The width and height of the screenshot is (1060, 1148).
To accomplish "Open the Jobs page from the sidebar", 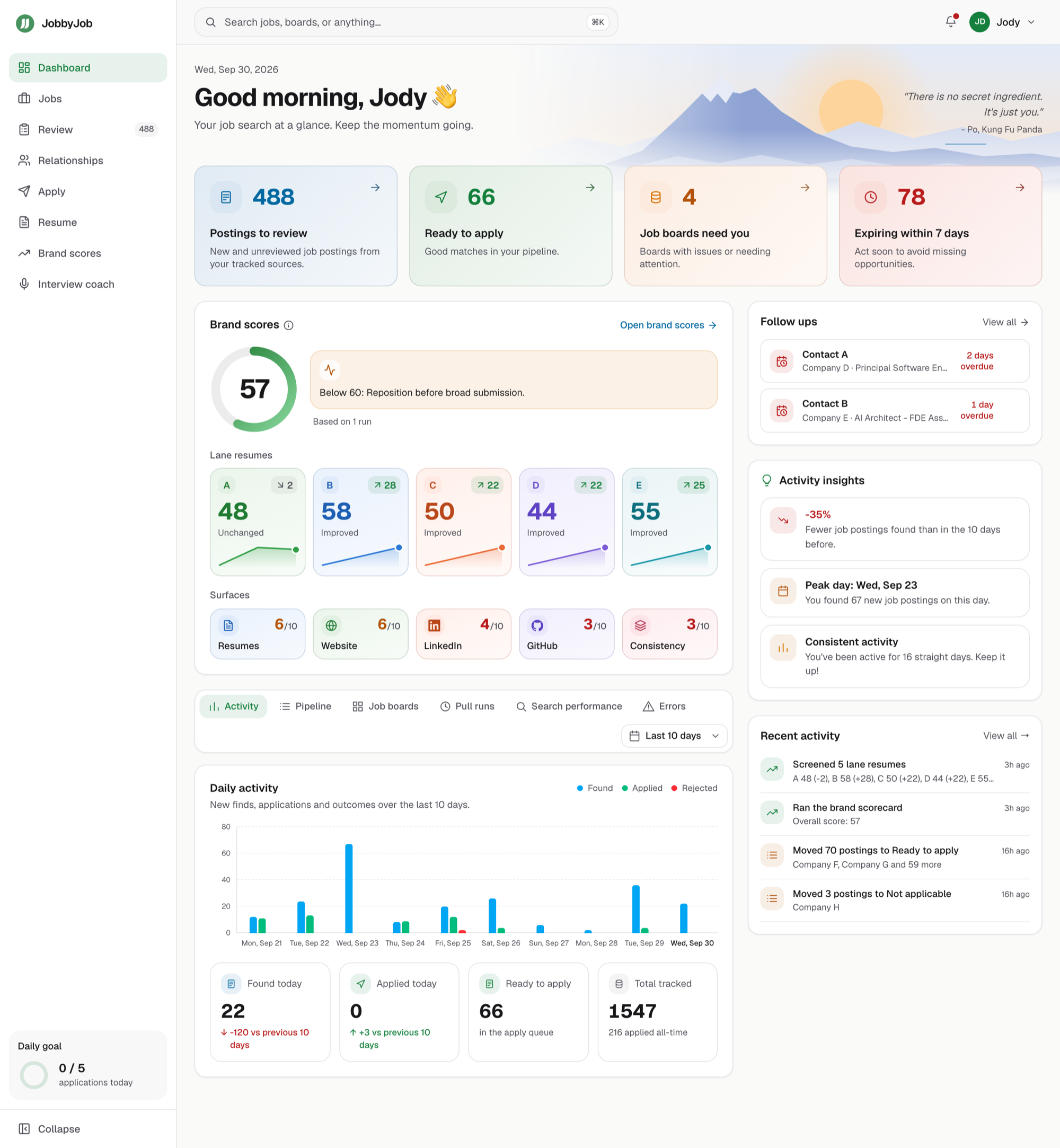I will coord(88,99).
